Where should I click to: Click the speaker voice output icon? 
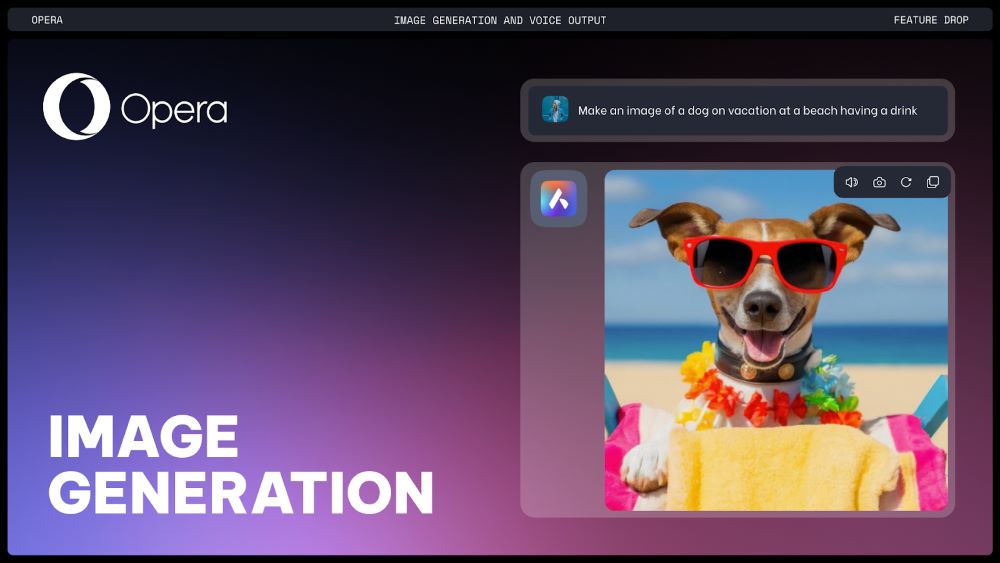851,182
